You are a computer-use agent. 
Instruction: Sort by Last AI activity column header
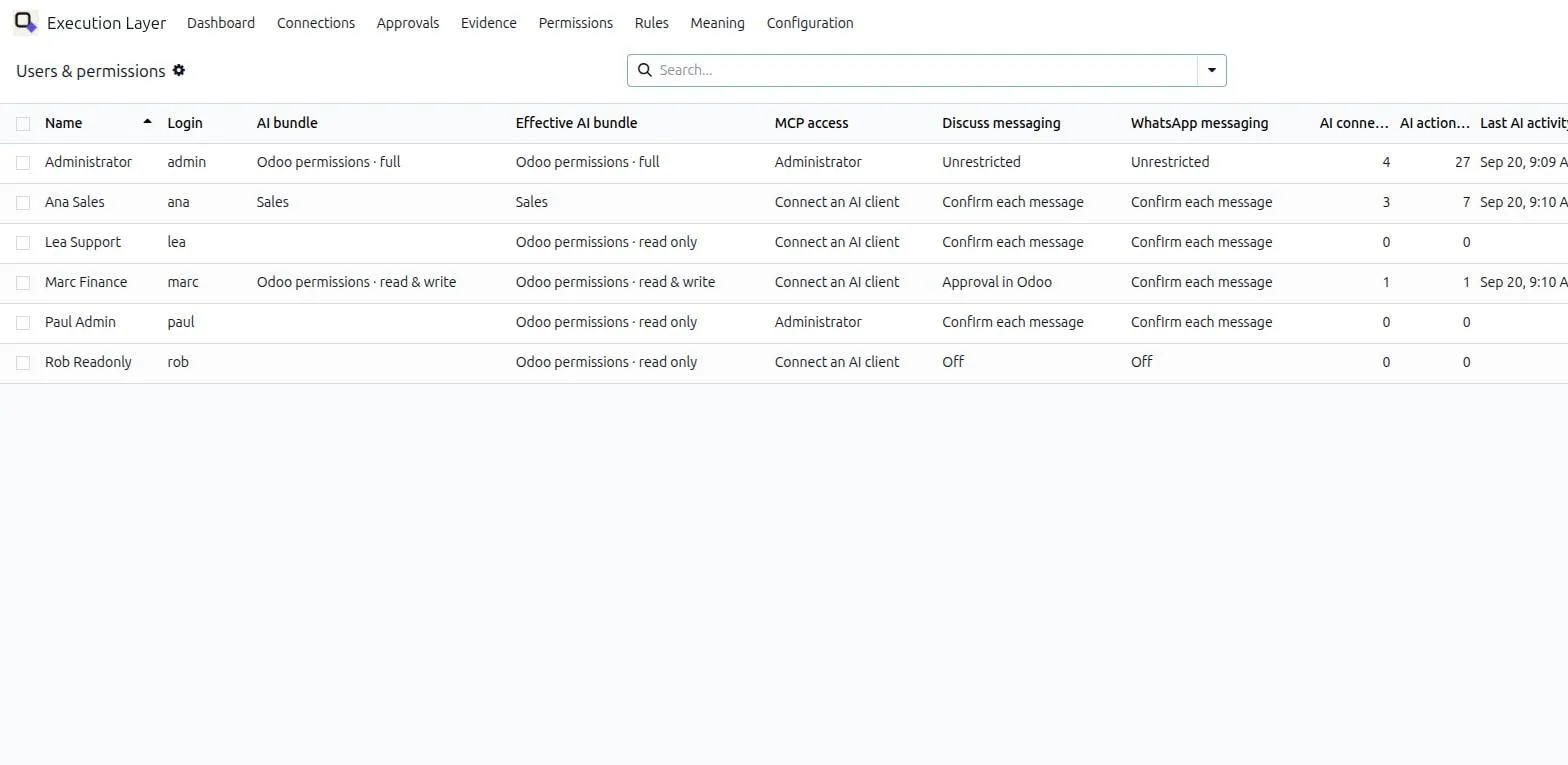tap(1523, 123)
